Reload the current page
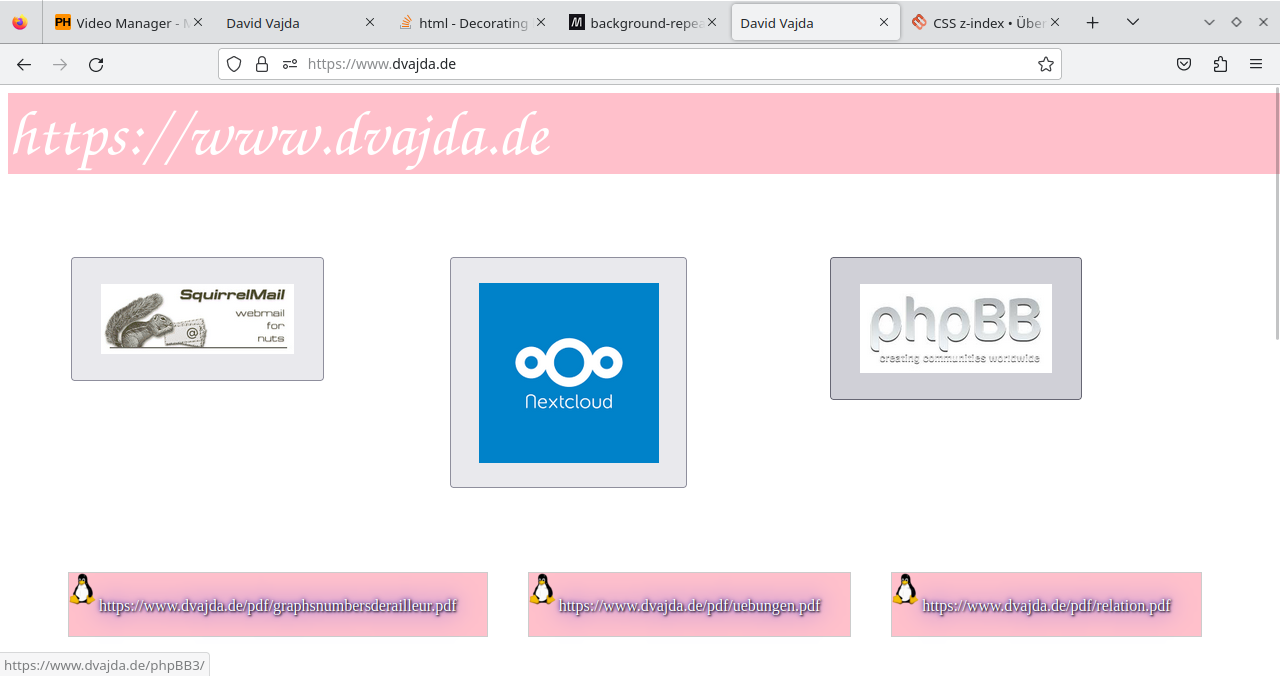Image resolution: width=1280 pixels, height=676 pixels. [x=96, y=64]
